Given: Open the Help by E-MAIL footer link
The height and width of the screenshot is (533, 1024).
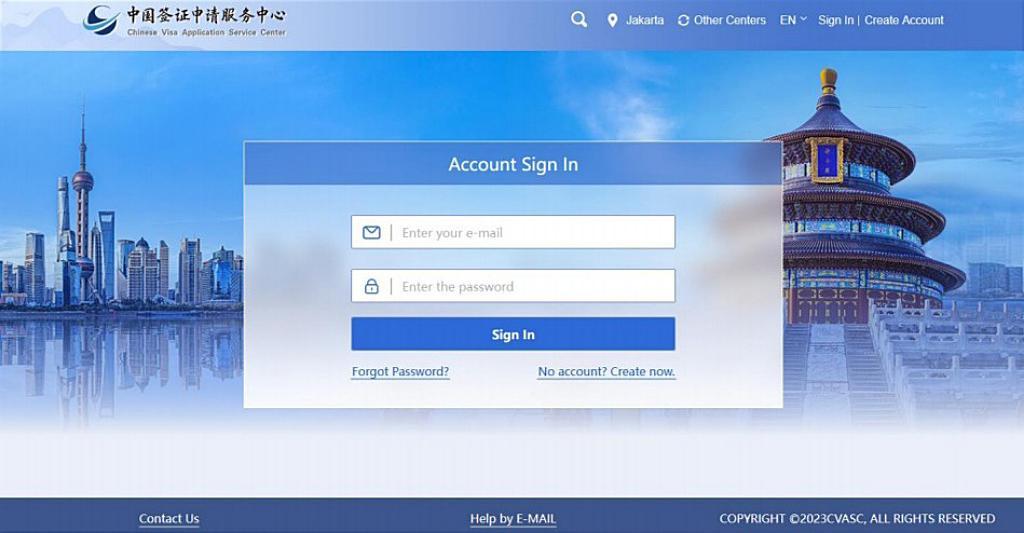Looking at the screenshot, I should pos(513,519).
